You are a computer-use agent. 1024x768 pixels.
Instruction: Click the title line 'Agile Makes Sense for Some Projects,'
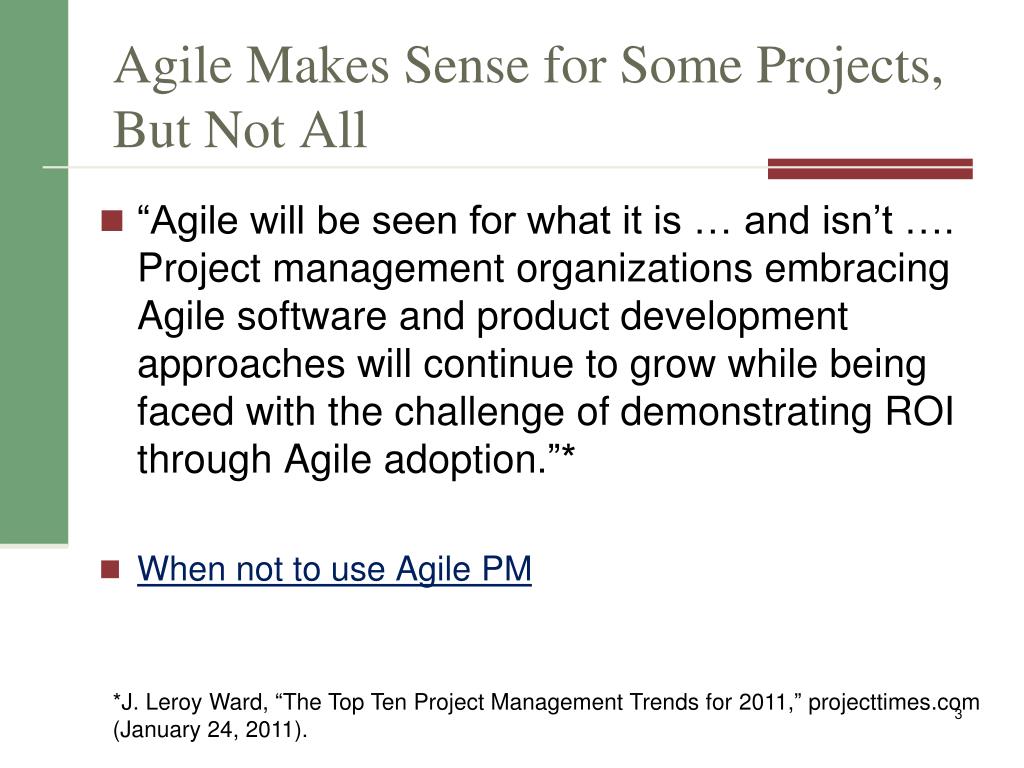tap(529, 67)
